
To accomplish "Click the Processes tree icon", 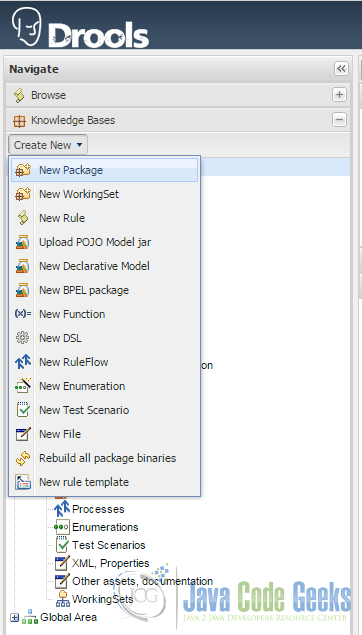I will [x=62, y=509].
